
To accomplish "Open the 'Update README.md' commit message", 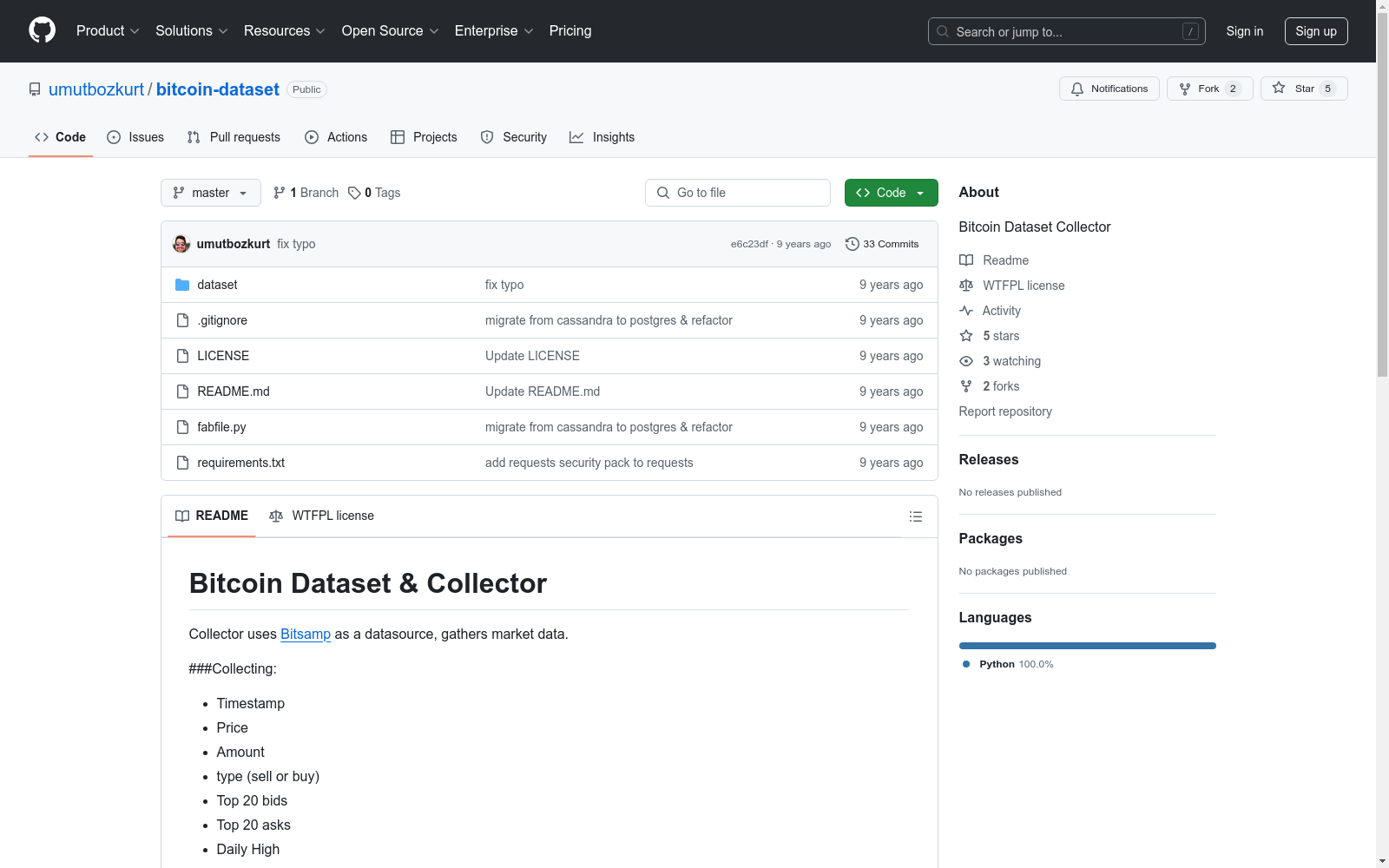I will tap(543, 391).
